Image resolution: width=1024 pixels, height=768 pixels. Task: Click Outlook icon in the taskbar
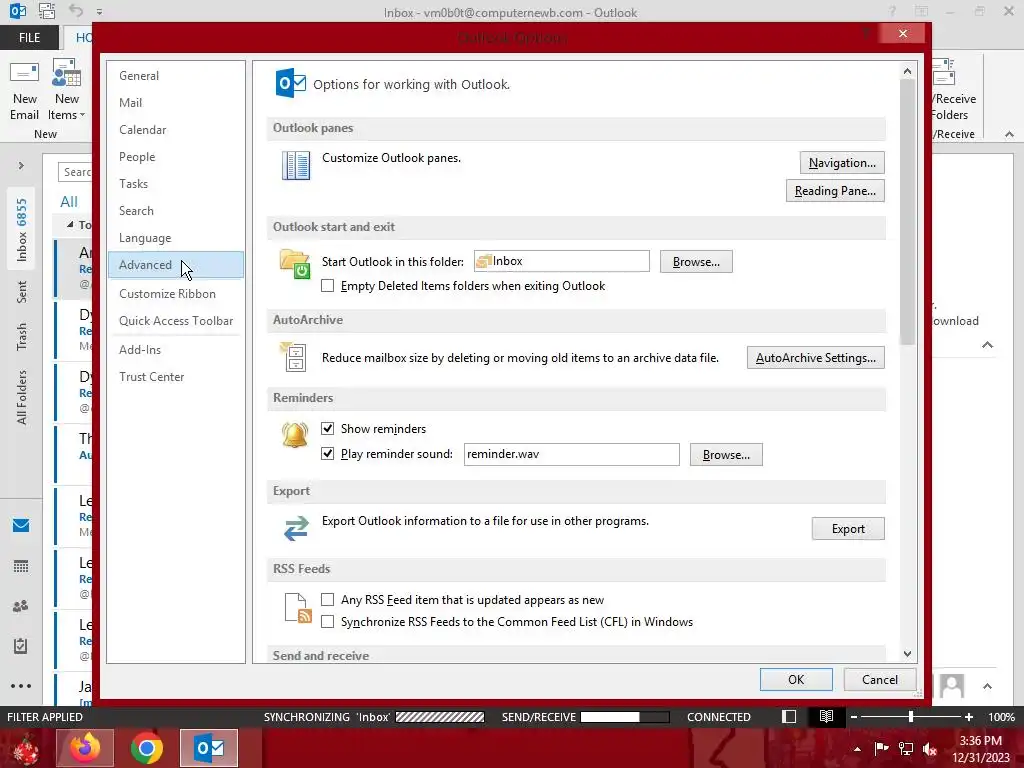click(x=209, y=748)
